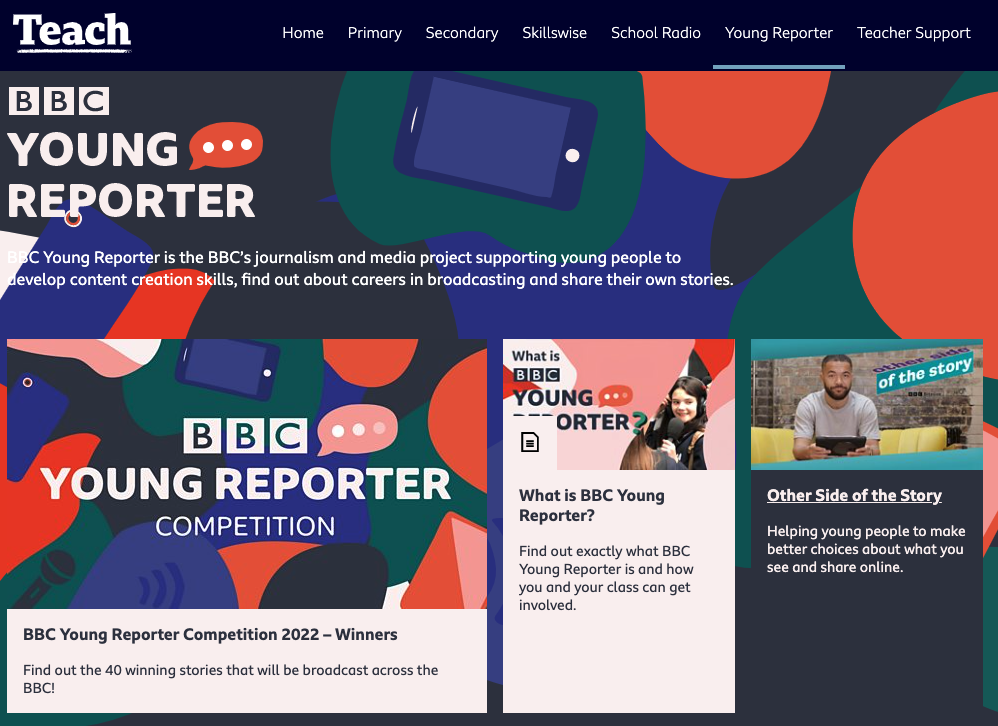Open School Radio from the nav bar
The image size is (998, 726).
click(x=656, y=33)
